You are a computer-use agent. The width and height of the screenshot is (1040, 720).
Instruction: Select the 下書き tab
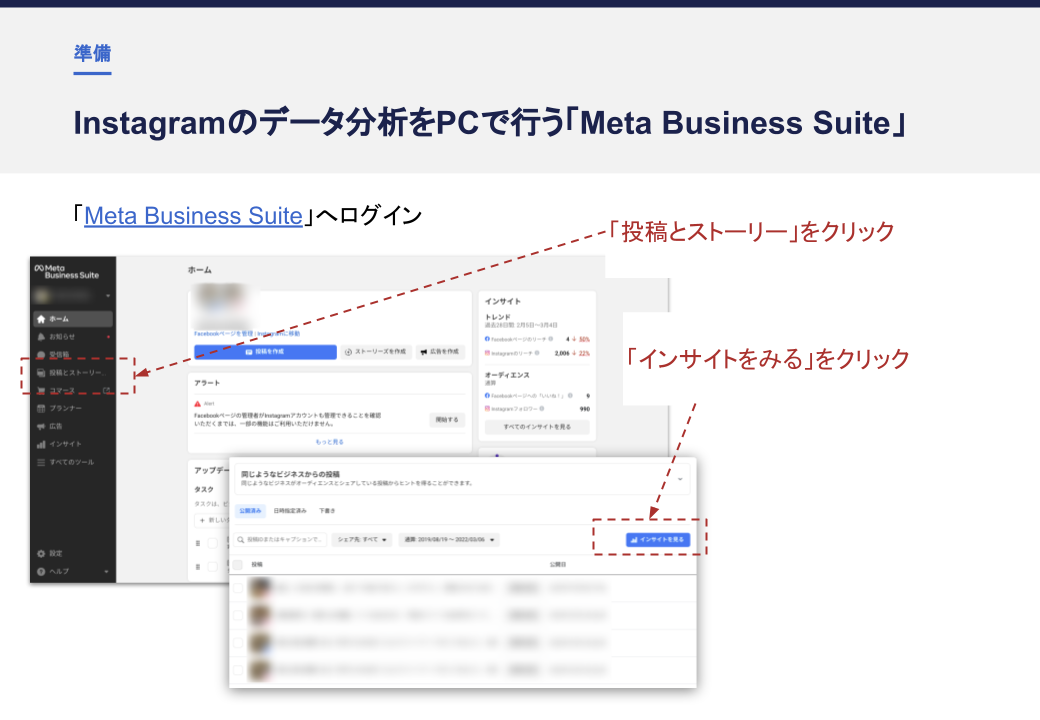click(x=327, y=510)
